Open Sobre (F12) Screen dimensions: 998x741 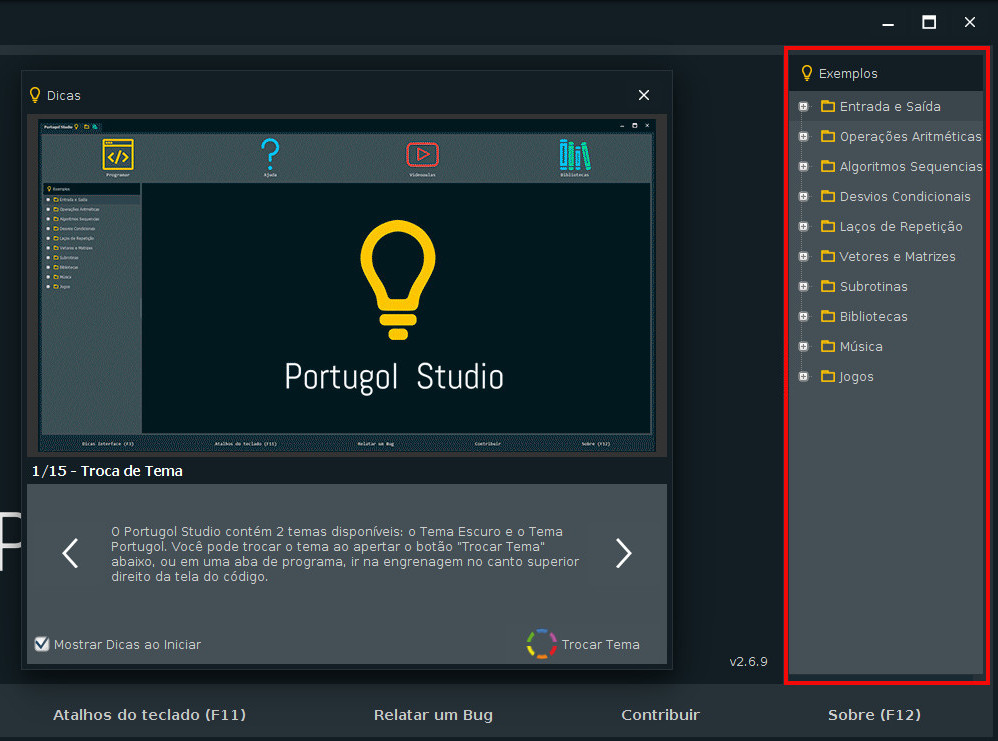tap(874, 715)
